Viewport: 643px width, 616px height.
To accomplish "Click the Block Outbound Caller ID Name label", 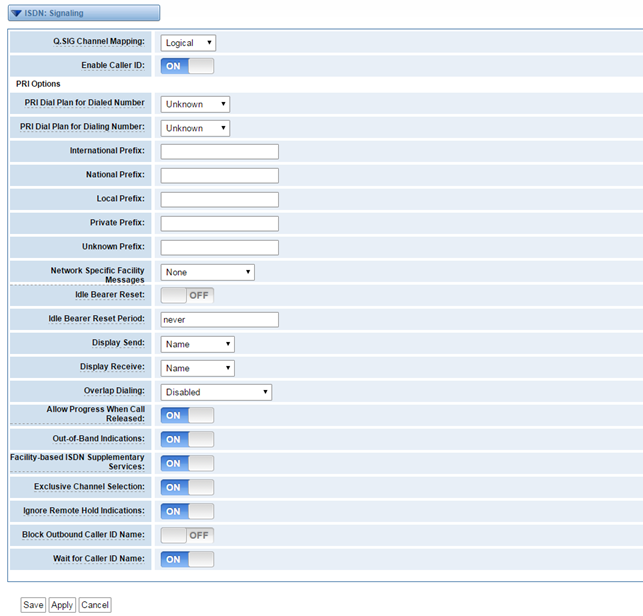I will click(x=83, y=534).
